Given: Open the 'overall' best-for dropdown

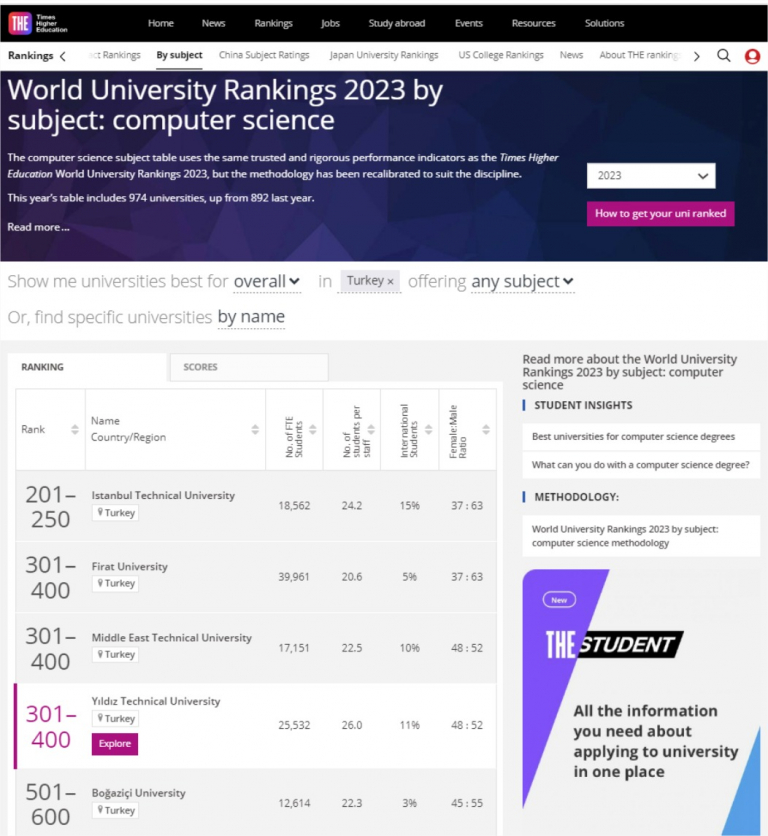Looking at the screenshot, I should click(x=267, y=282).
